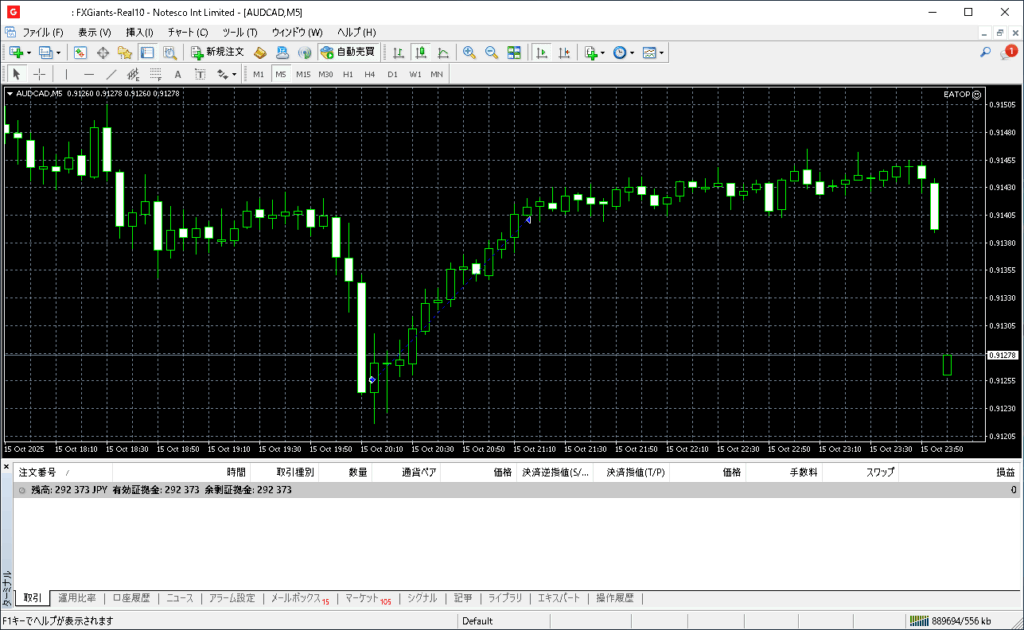Open the search magnifier at top right
Screen dimensions: 1024x630
pos(985,52)
